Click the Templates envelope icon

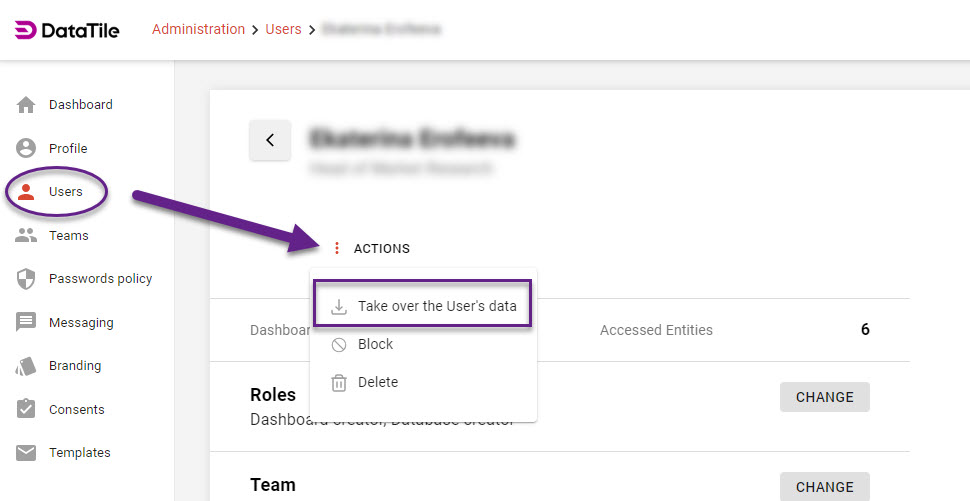(x=27, y=453)
